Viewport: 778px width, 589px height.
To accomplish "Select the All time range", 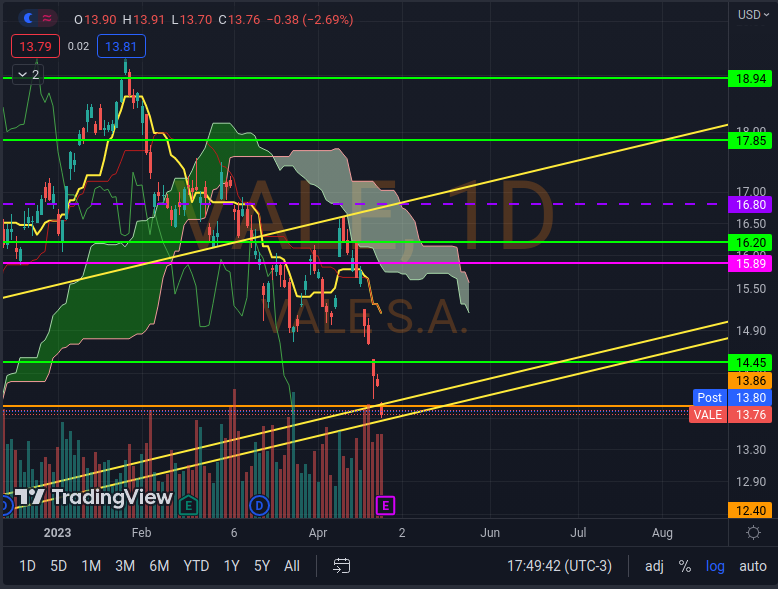I will [292, 566].
